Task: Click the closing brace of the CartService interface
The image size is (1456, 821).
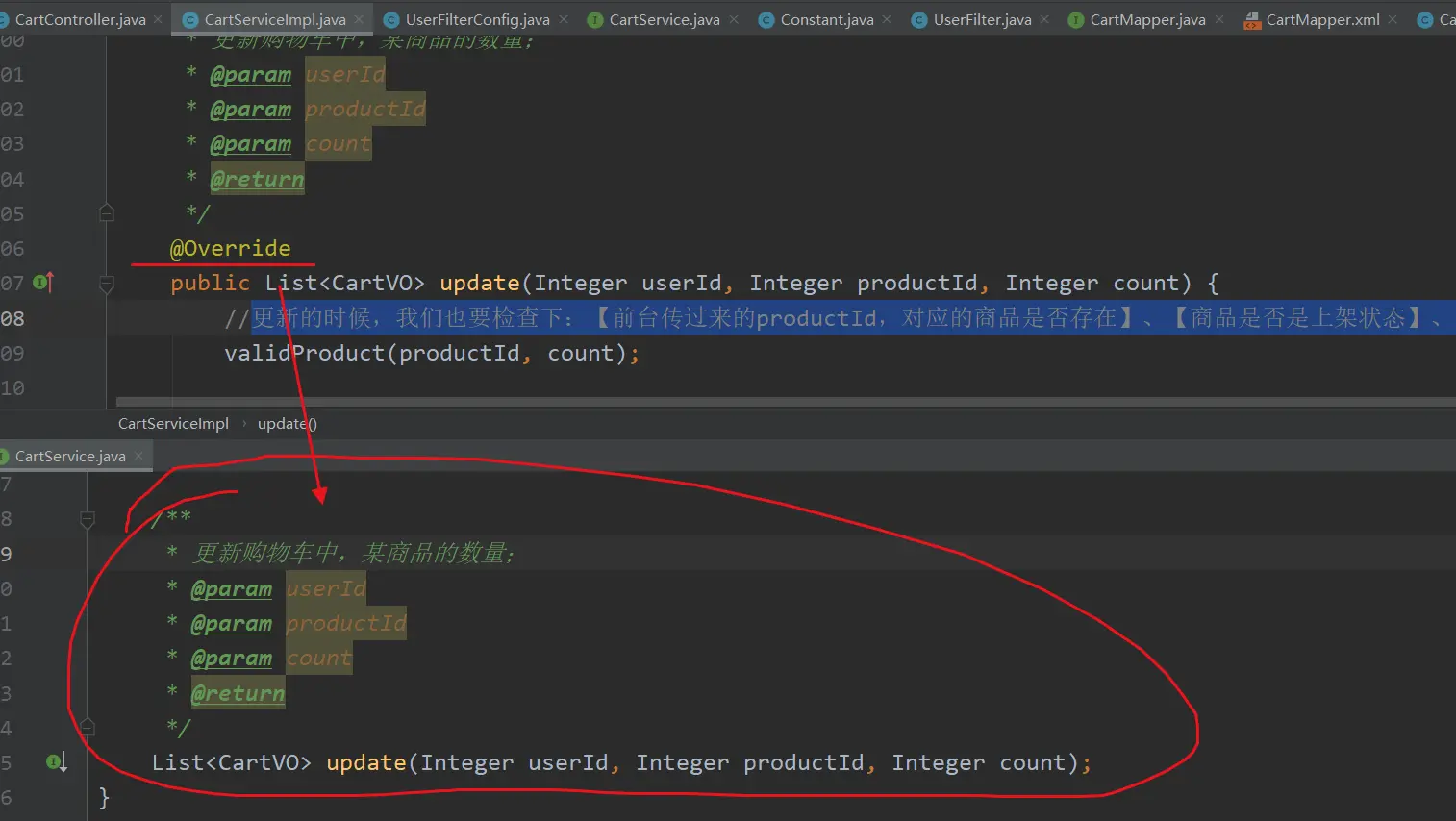Action: pos(104,797)
